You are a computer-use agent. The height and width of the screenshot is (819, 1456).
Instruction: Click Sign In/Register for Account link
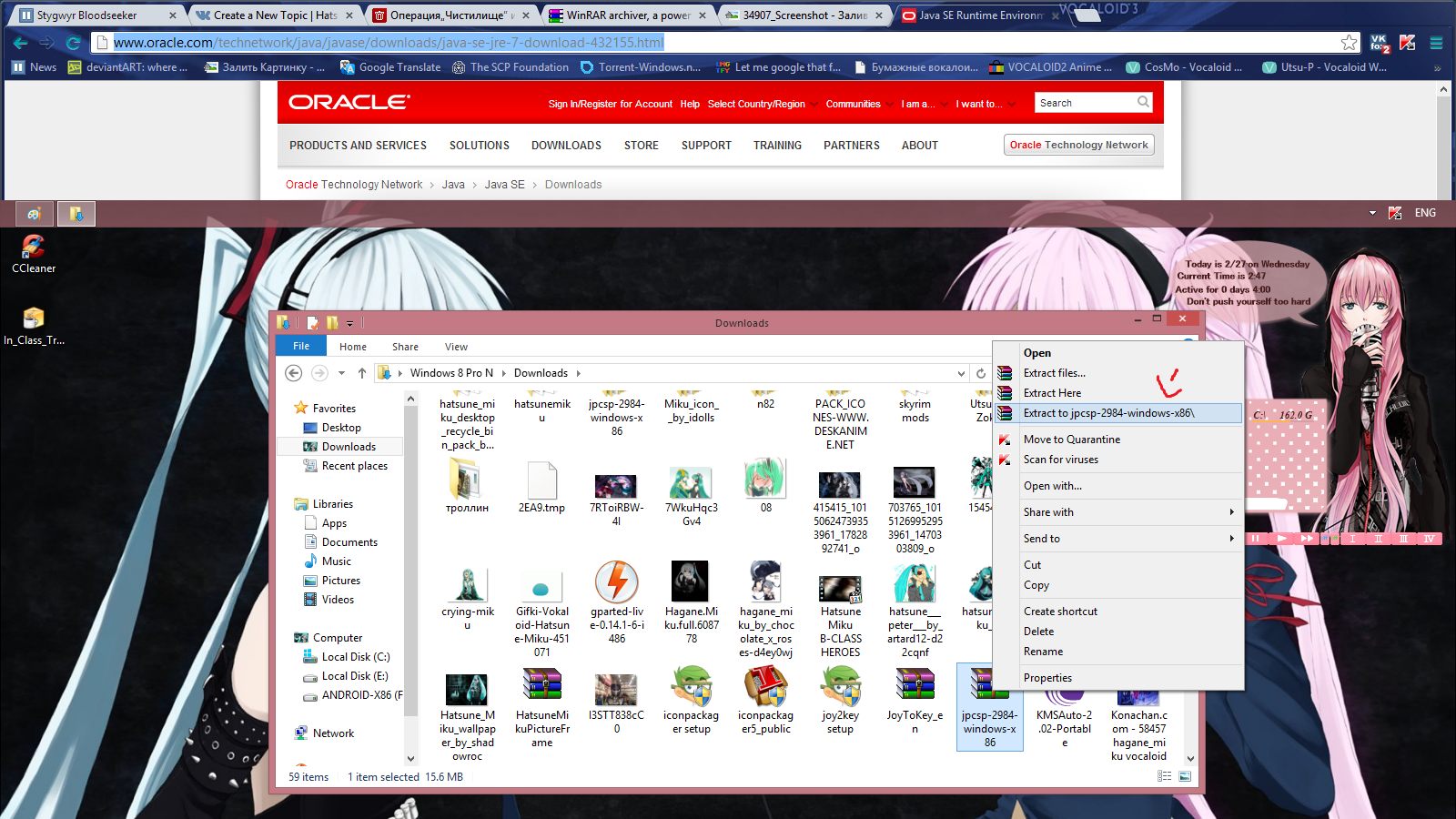tap(610, 104)
